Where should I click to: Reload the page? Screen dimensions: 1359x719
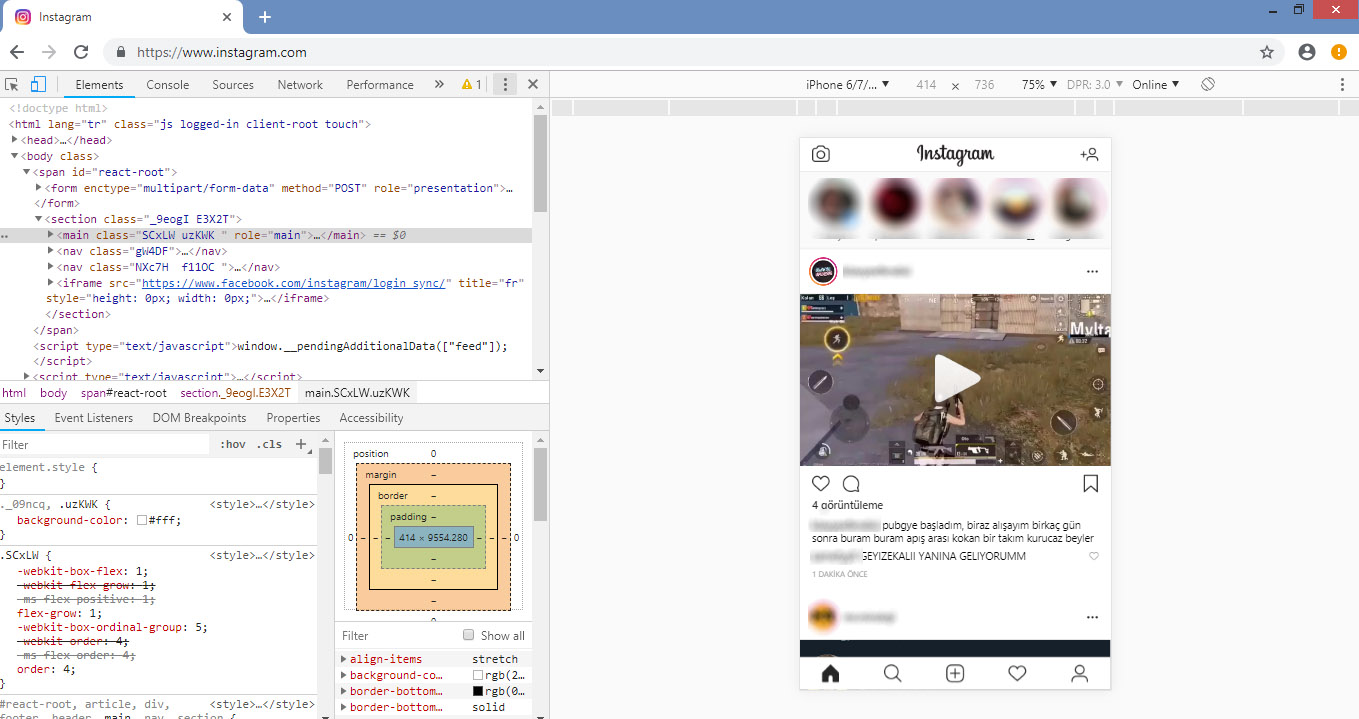pos(81,52)
